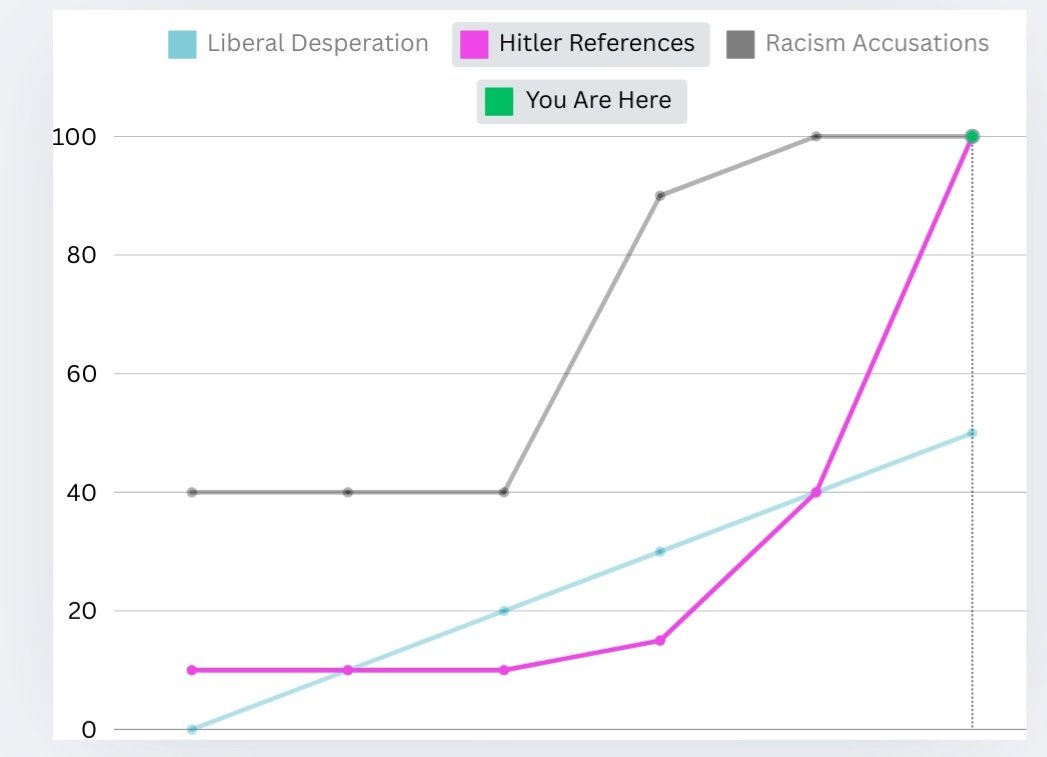
Task: Click the green You Are Here swatch
Action: click(499, 101)
